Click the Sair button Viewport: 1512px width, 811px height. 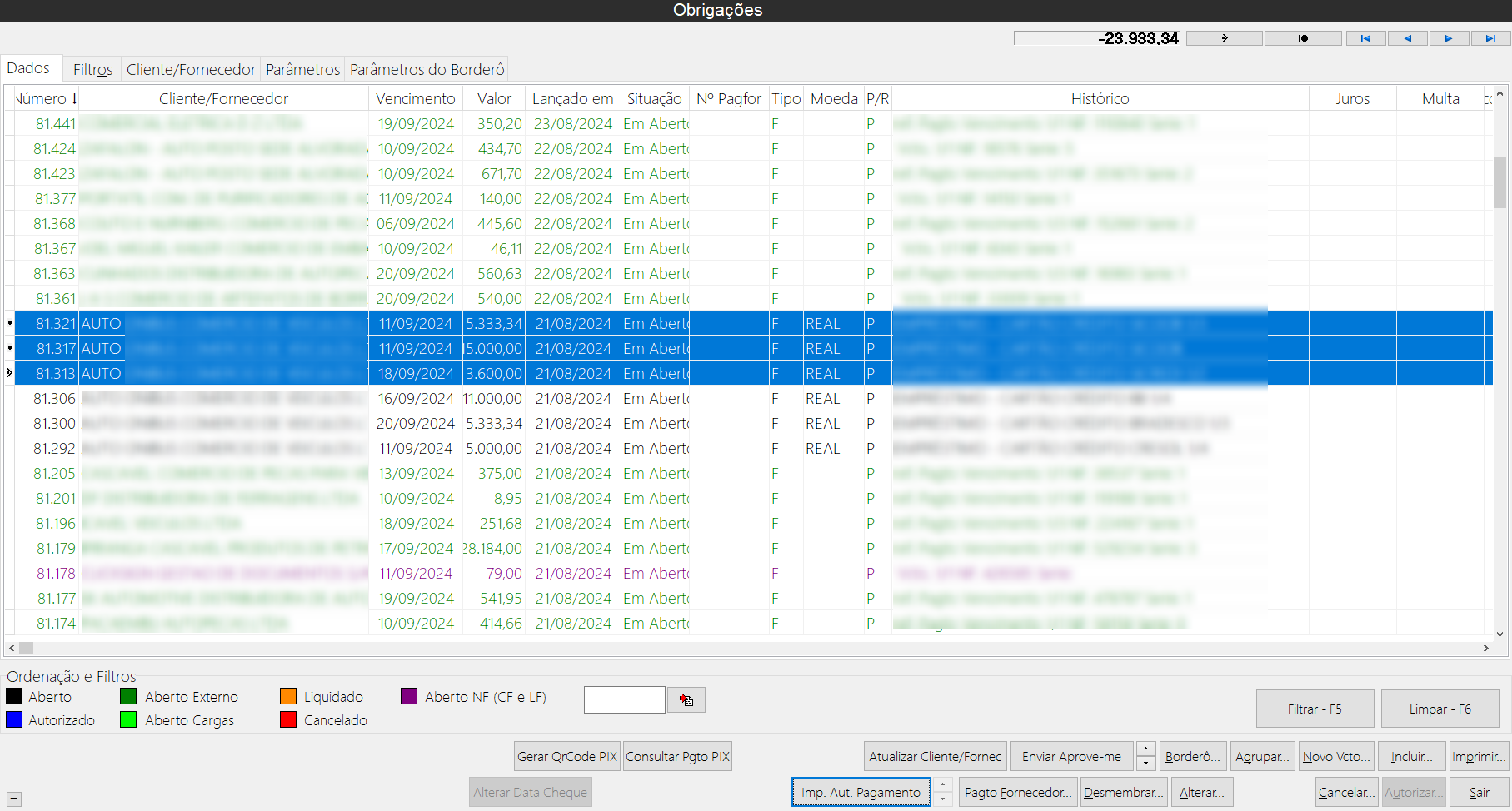1479,792
